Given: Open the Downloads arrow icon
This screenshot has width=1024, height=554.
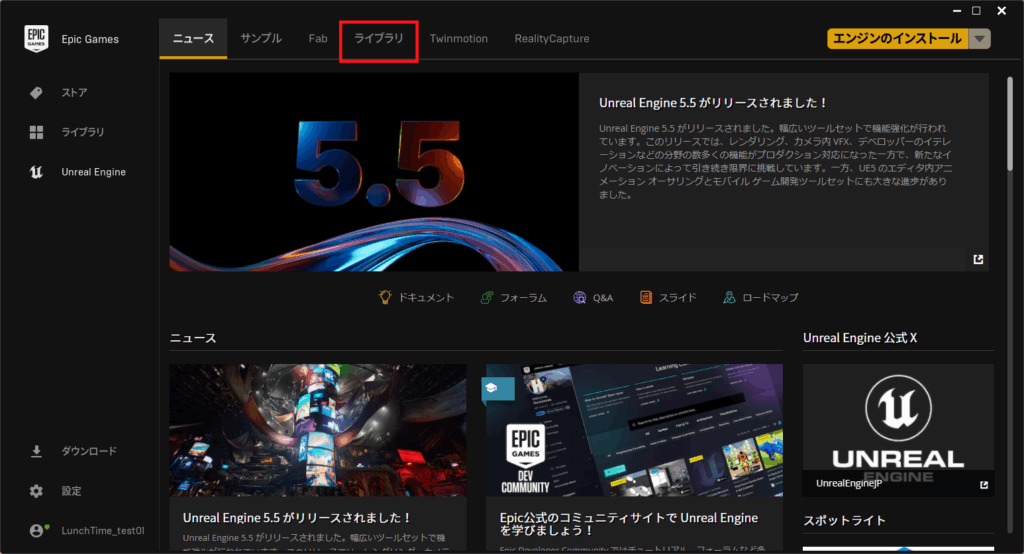Looking at the screenshot, I should 36,451.
